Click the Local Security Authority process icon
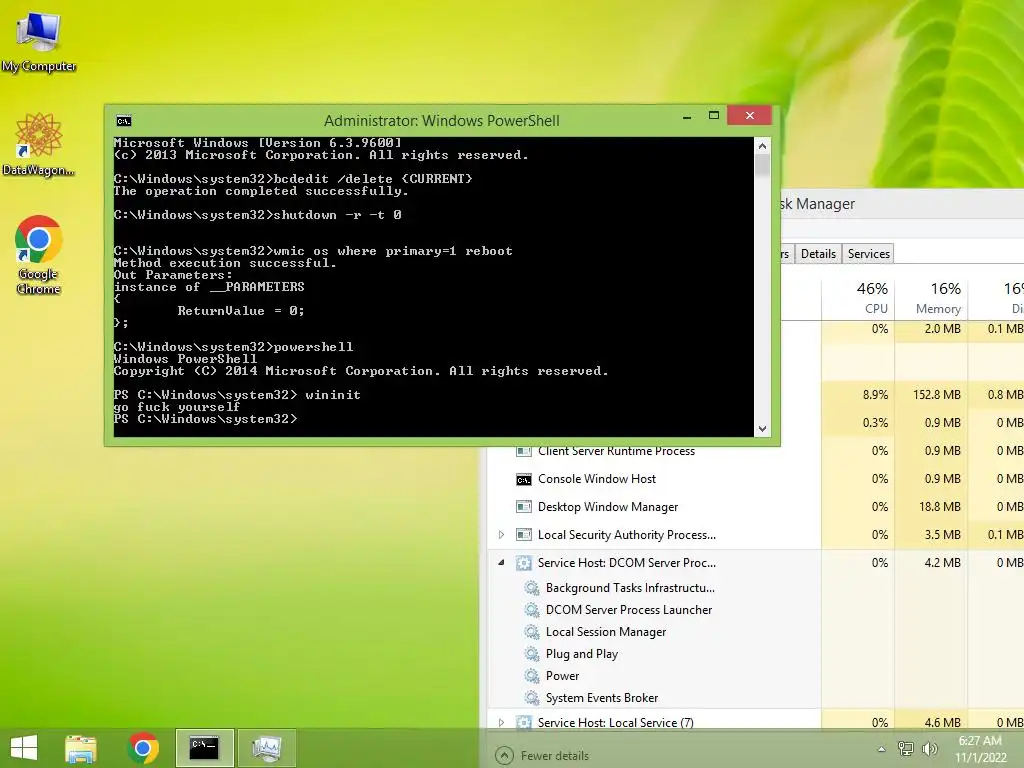This screenshot has height=768, width=1024. [x=524, y=535]
